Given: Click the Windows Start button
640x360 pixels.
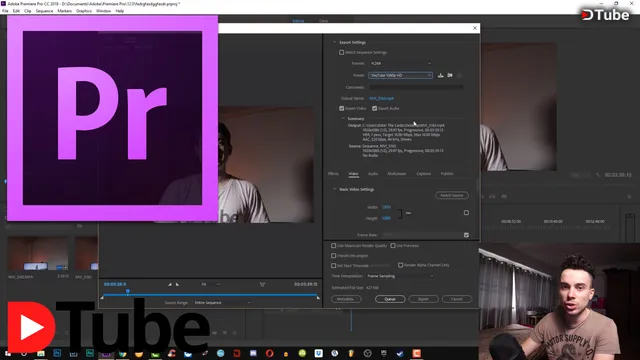Looking at the screenshot, I should click(8, 353).
